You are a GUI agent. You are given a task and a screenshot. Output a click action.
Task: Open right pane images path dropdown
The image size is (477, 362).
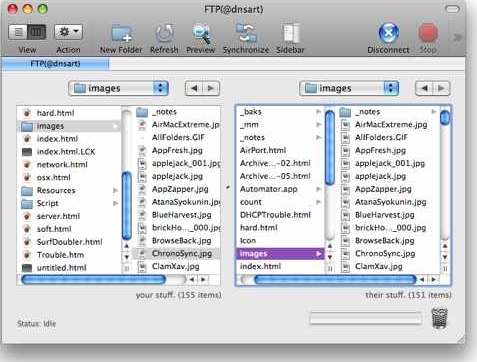[349, 88]
